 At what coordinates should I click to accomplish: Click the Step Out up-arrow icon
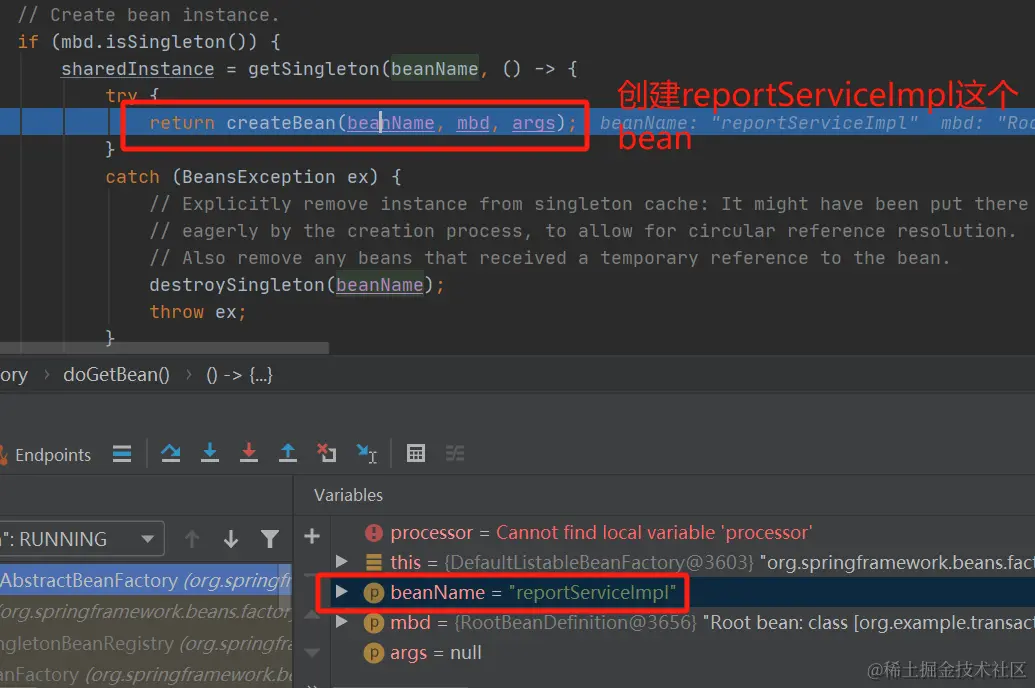pyautogui.click(x=288, y=453)
